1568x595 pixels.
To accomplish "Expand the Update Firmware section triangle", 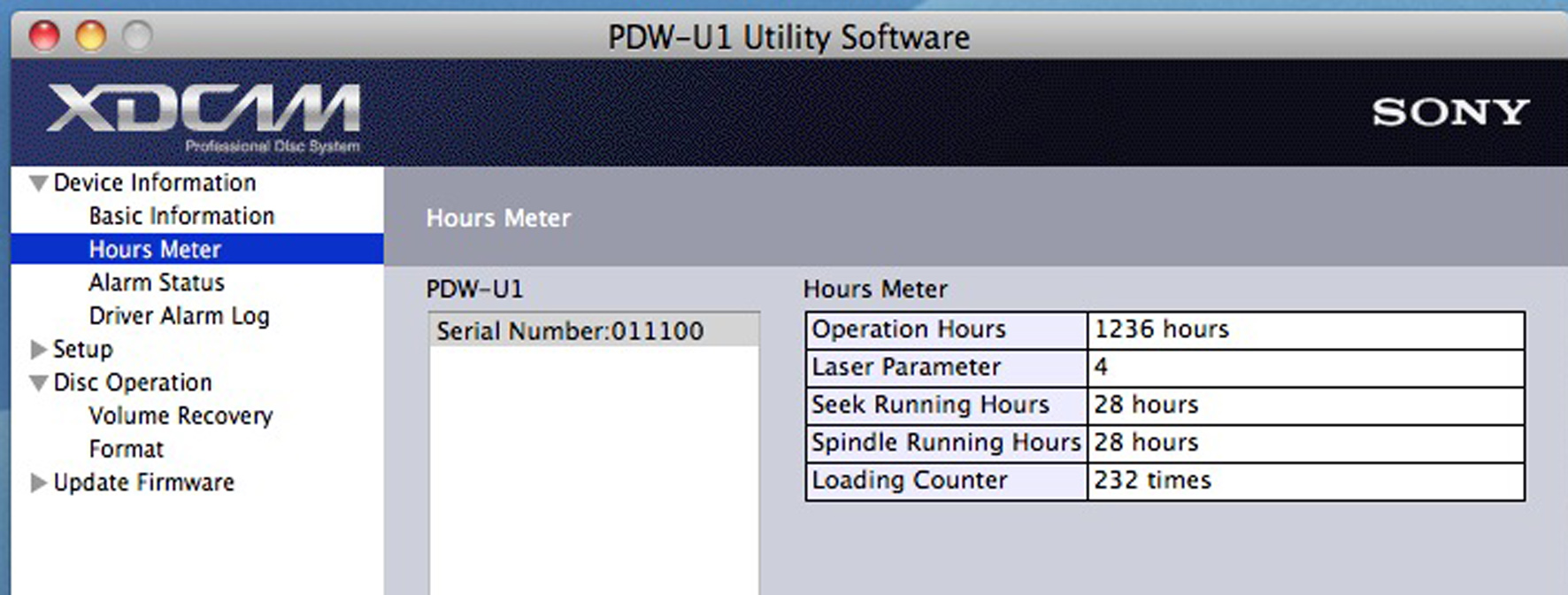I will click(x=38, y=483).
